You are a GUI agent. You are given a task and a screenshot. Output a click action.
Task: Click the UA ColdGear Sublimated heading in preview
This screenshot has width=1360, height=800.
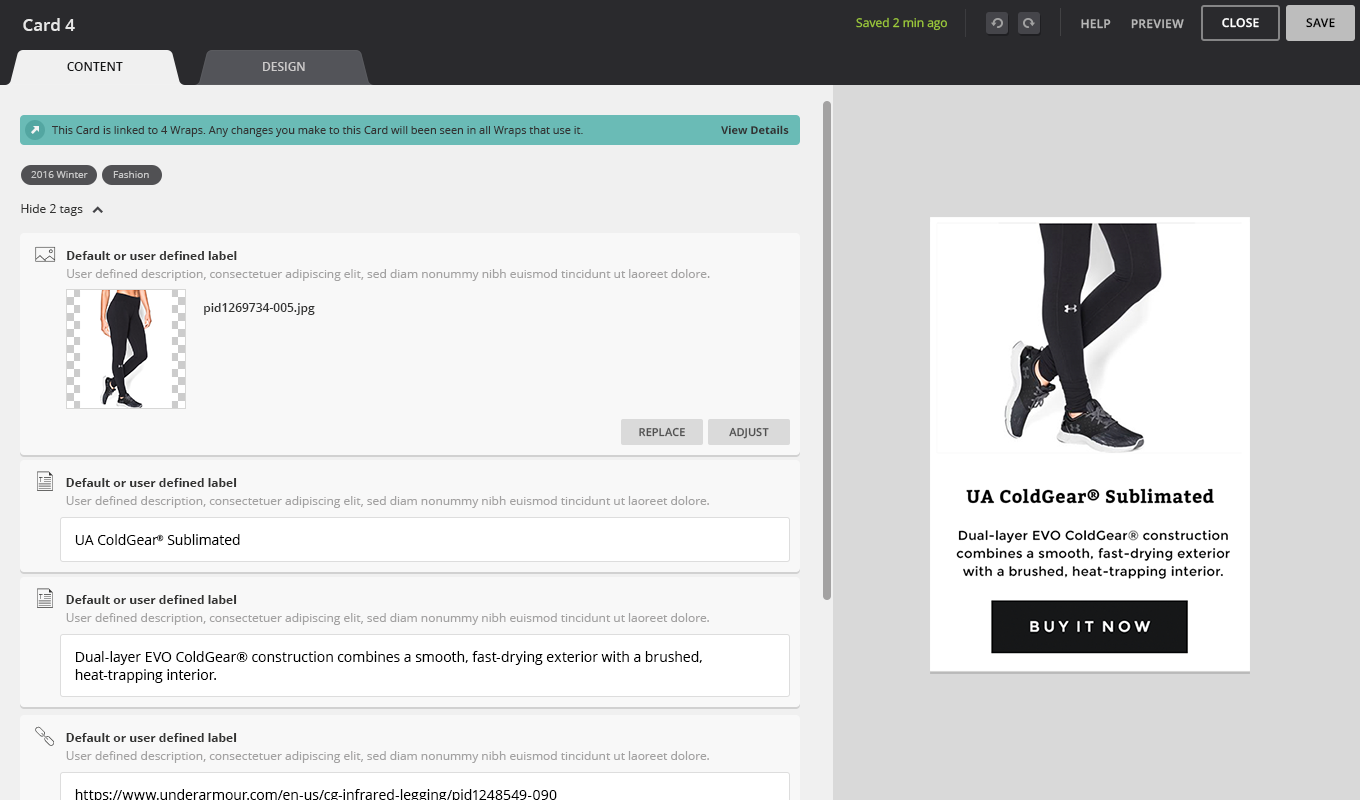(x=1090, y=496)
